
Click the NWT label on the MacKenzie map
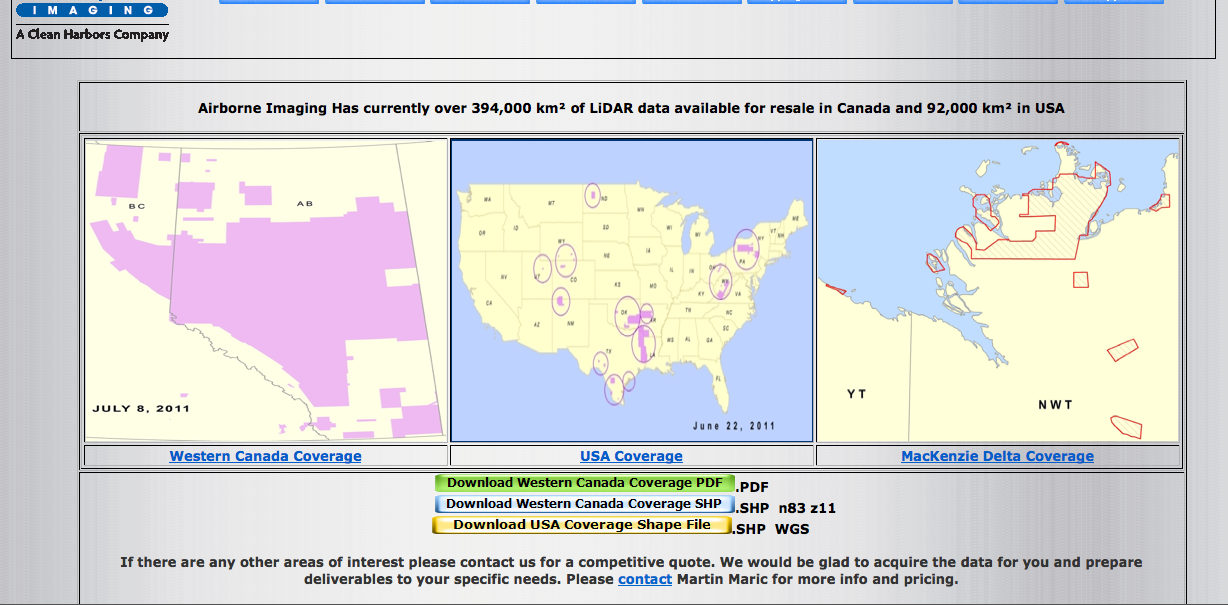pyautogui.click(x=1055, y=405)
